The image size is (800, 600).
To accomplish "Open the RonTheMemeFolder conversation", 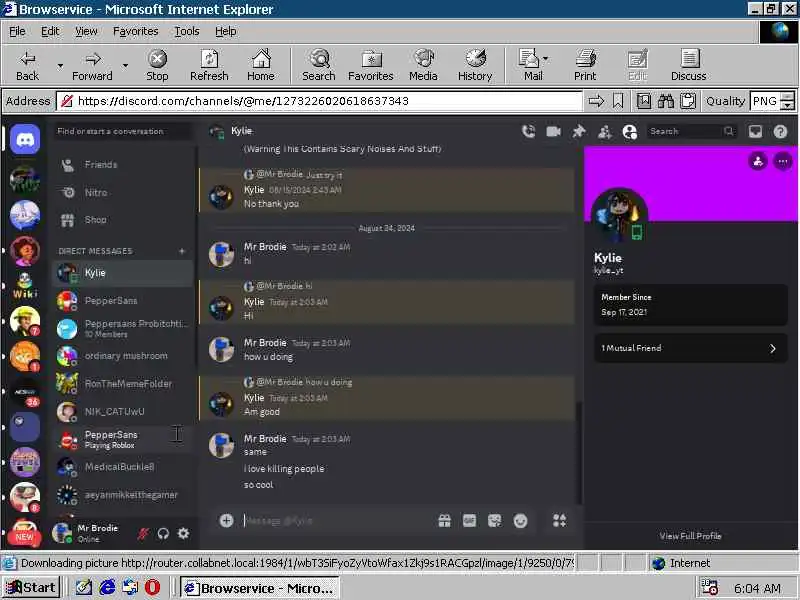I will [123, 383].
